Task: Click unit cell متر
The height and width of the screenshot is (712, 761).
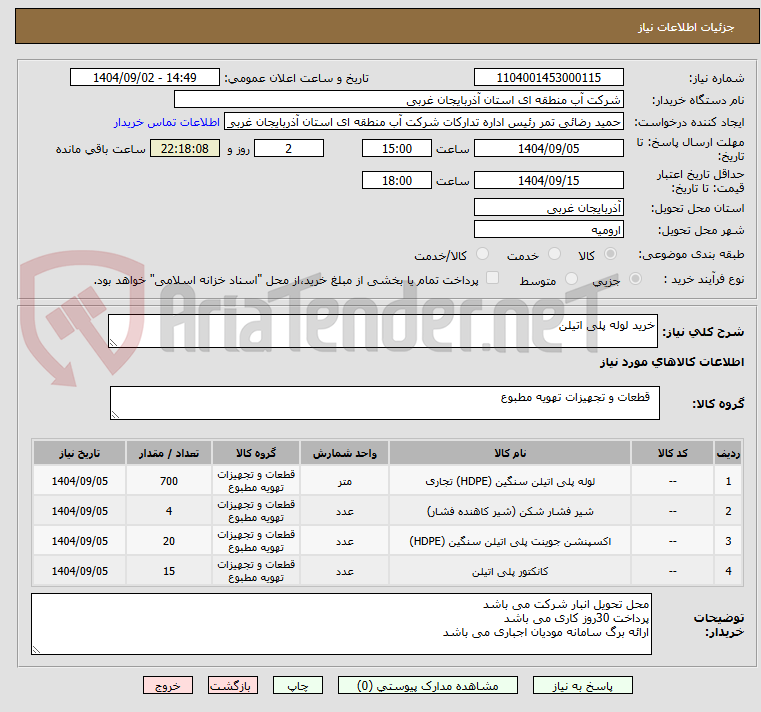Action: coord(345,481)
